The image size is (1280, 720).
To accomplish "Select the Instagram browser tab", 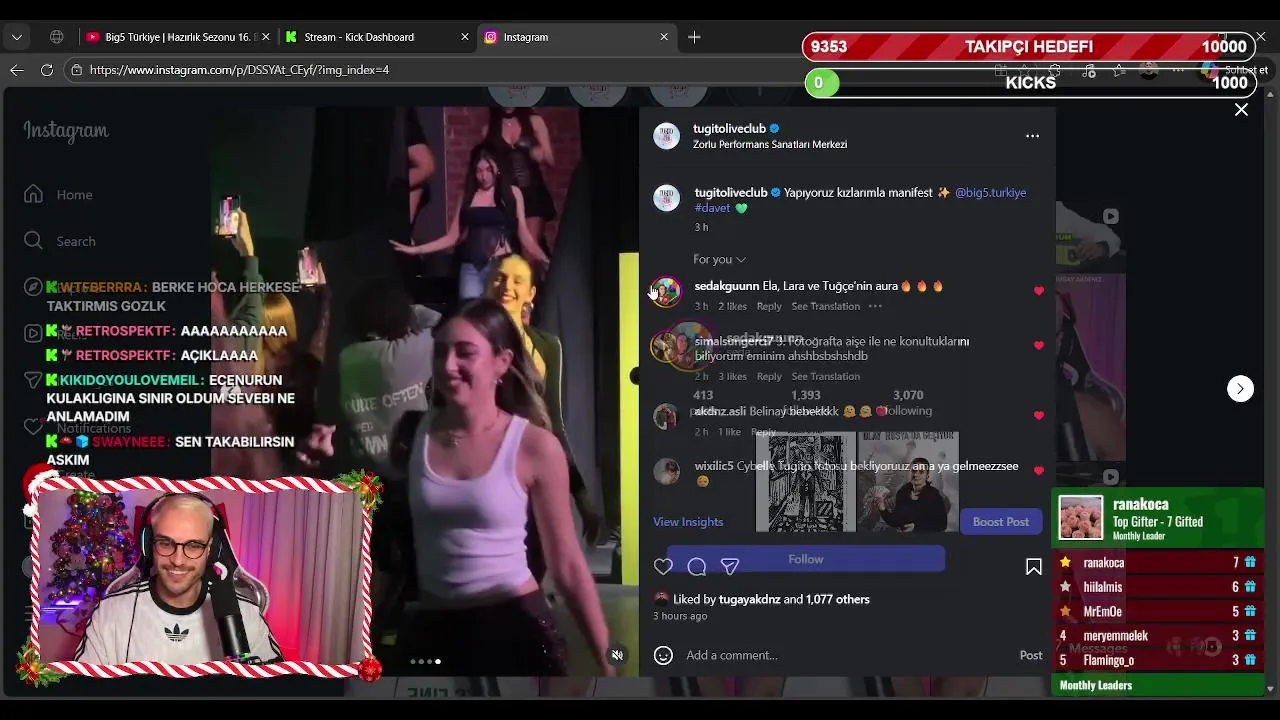I will 576,37.
